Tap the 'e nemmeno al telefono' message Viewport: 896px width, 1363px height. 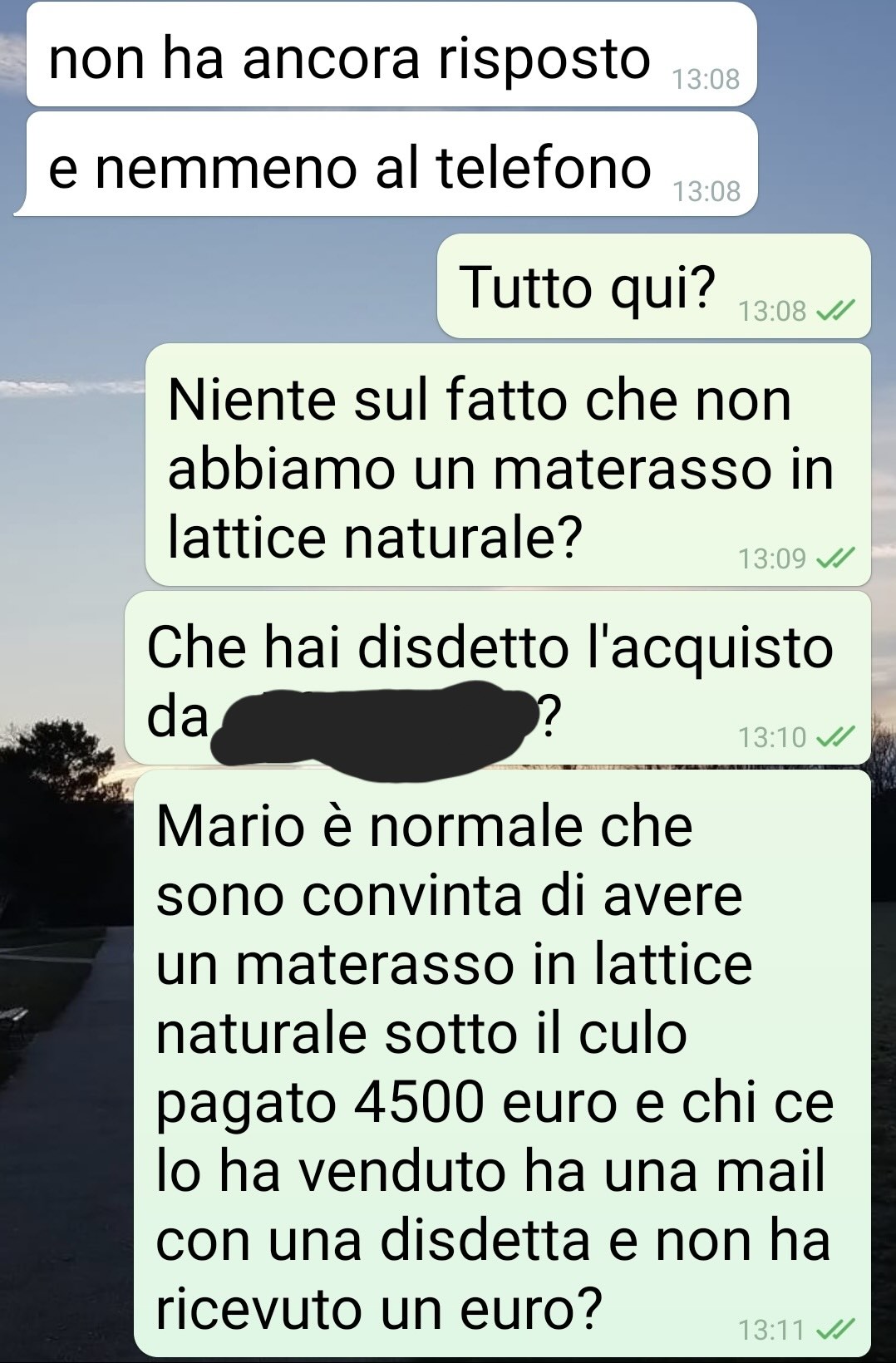point(387,165)
